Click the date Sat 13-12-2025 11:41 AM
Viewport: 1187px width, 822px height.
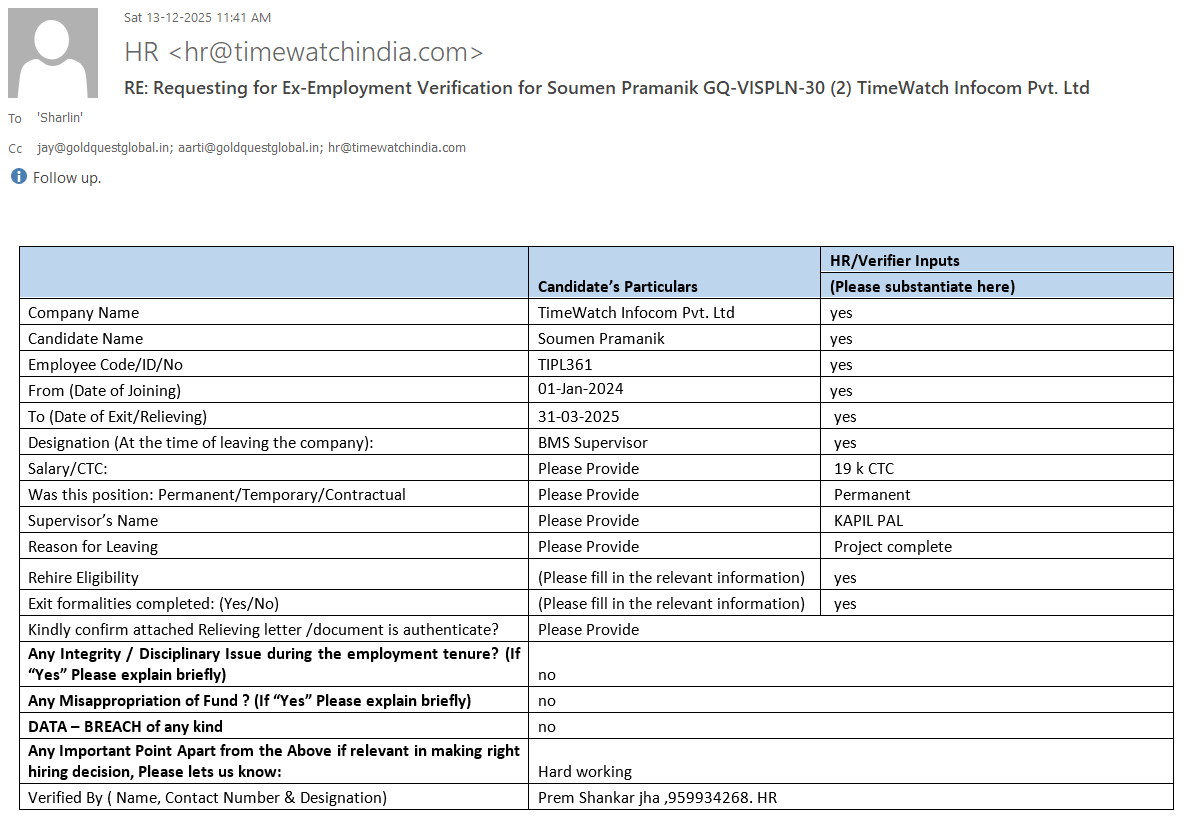coord(197,17)
